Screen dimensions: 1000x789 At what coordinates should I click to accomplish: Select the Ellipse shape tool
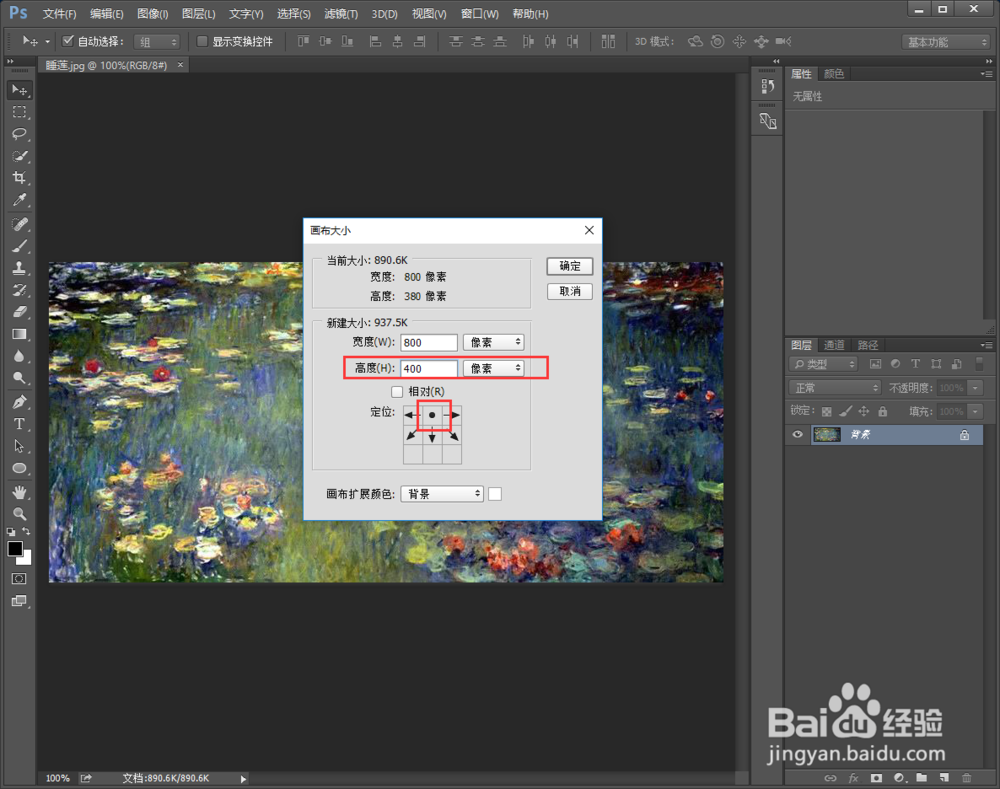[x=20, y=468]
